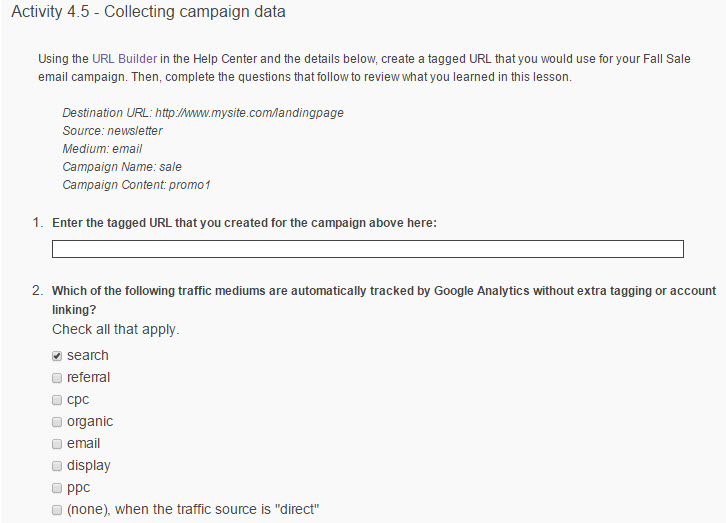Viewport: 726px width, 523px height.
Task: Select the email medium checkbox
Action: coord(57,444)
